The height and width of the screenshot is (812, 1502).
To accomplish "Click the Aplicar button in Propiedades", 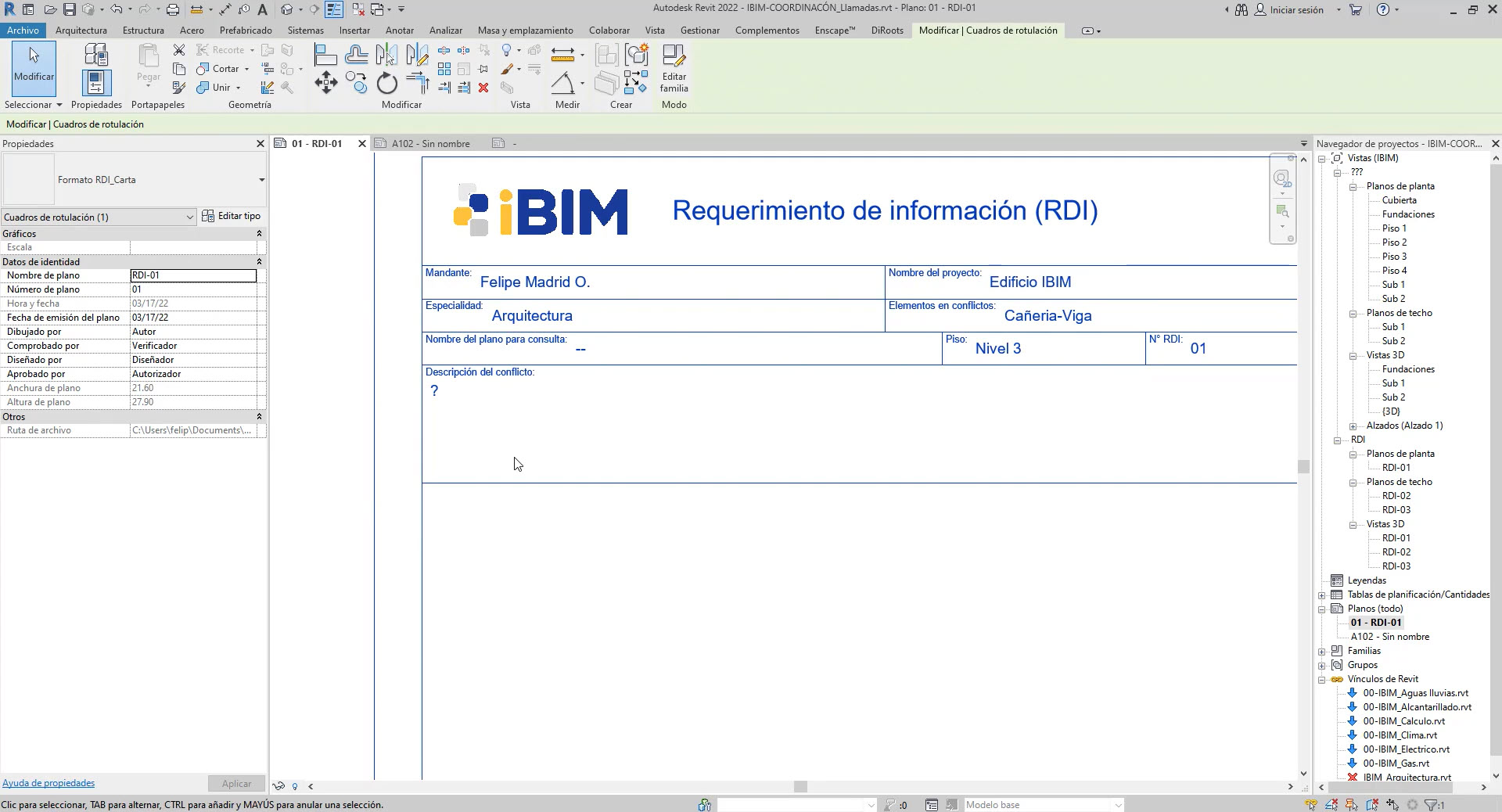I will tap(235, 783).
